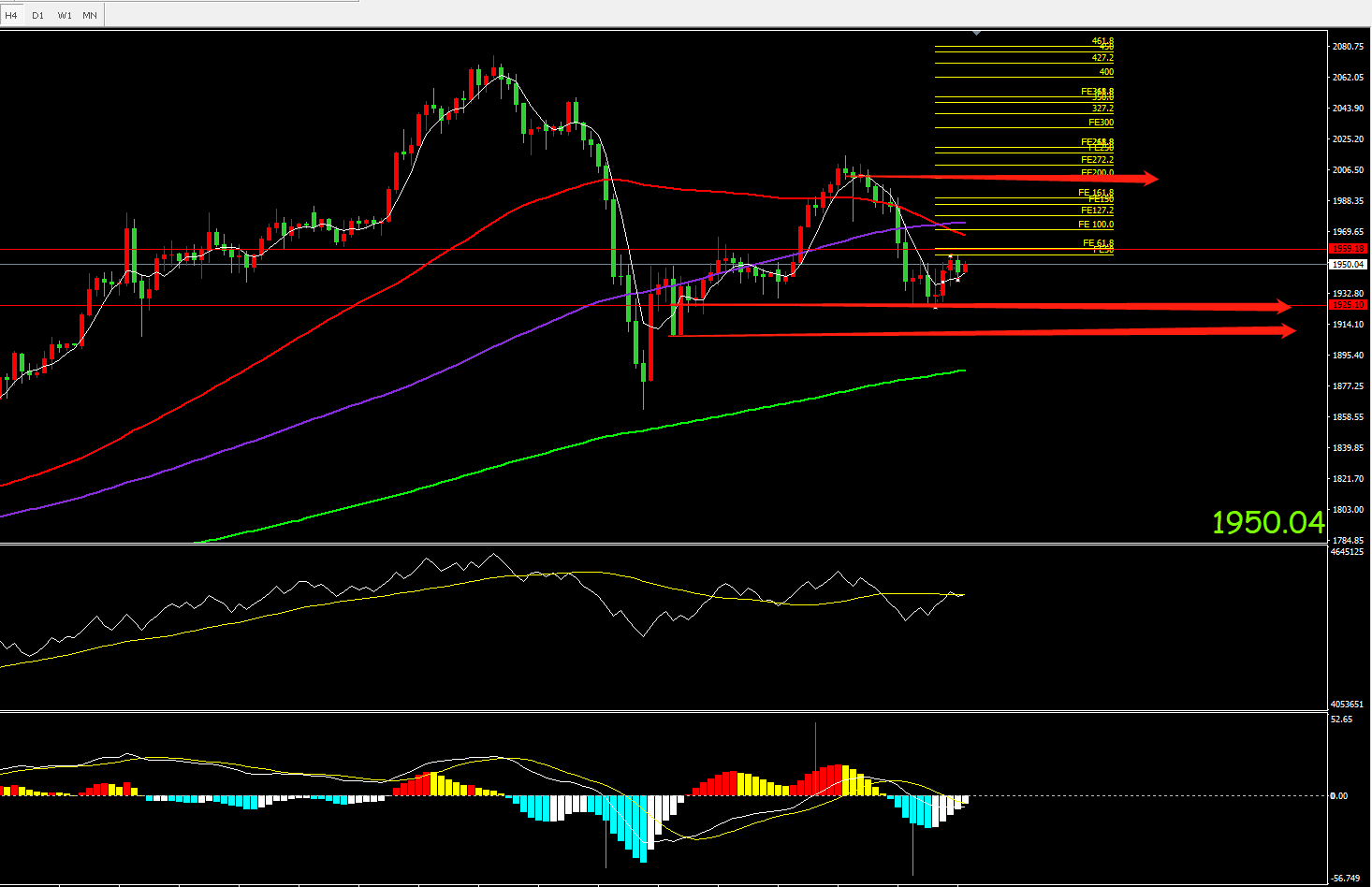
Task: Select the 1925.10 red price label
Action: [1348, 305]
